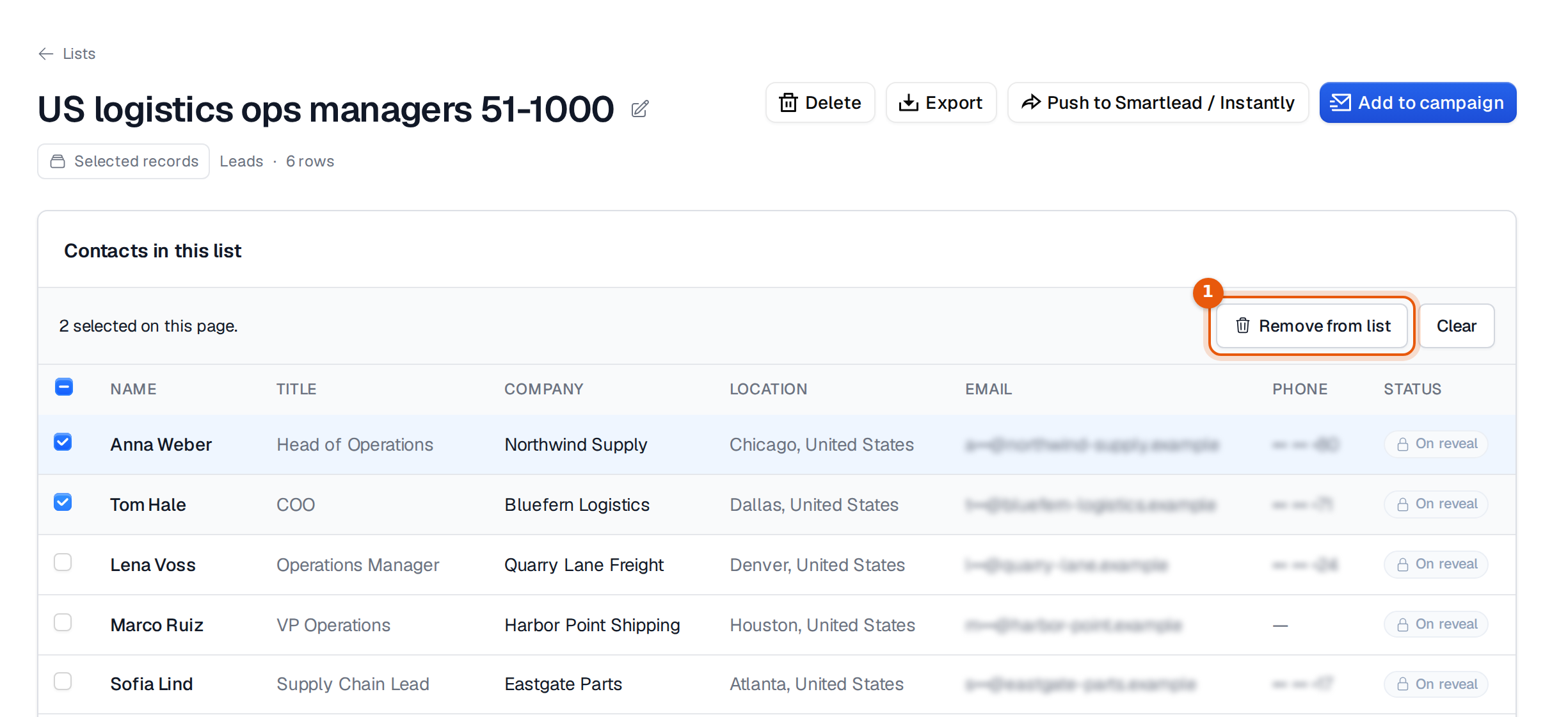Push to Smartlead / Instantly
Image resolution: width=1568 pixels, height=717 pixels.
pyautogui.click(x=1158, y=102)
